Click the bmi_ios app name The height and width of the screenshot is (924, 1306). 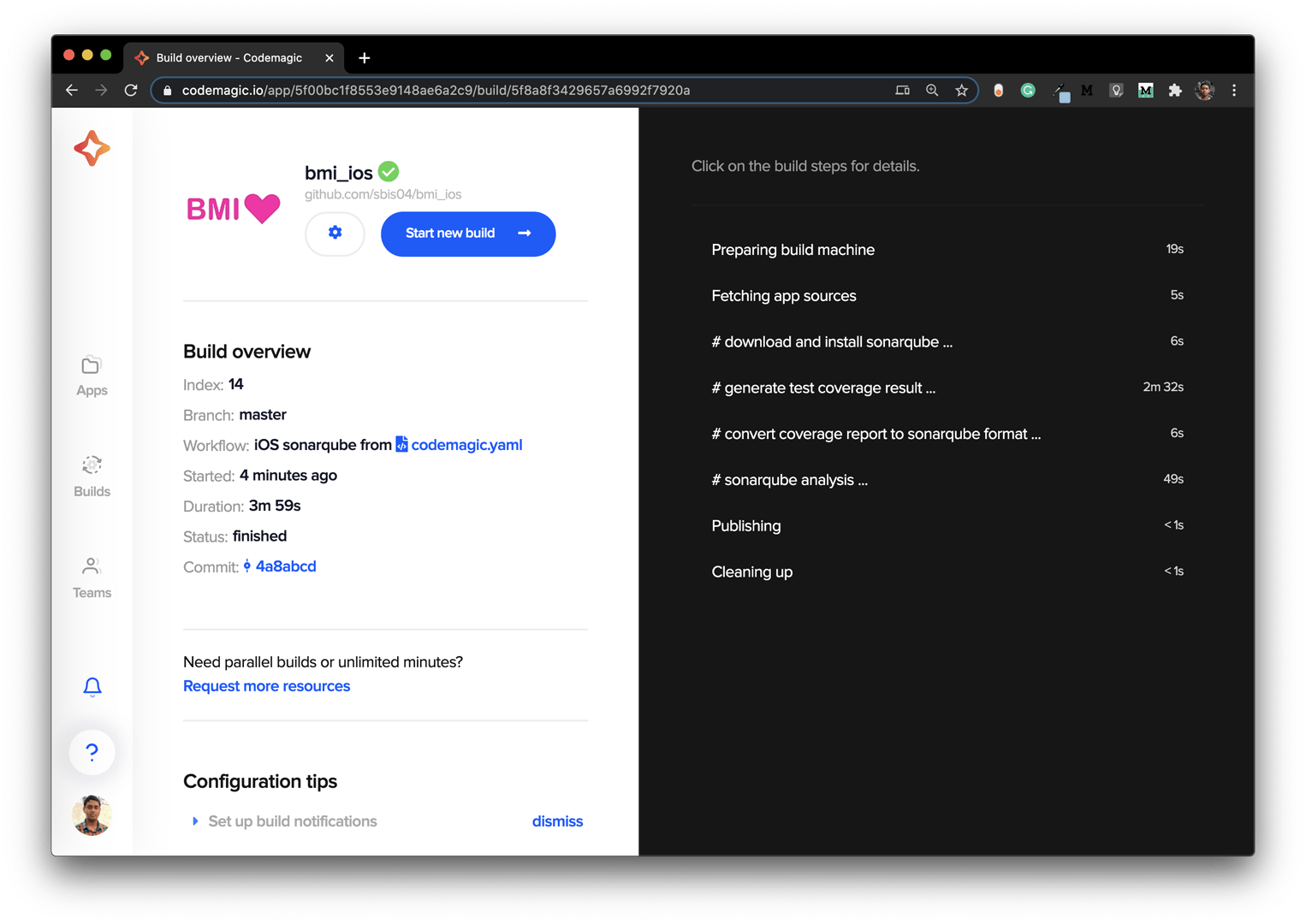[x=339, y=173]
